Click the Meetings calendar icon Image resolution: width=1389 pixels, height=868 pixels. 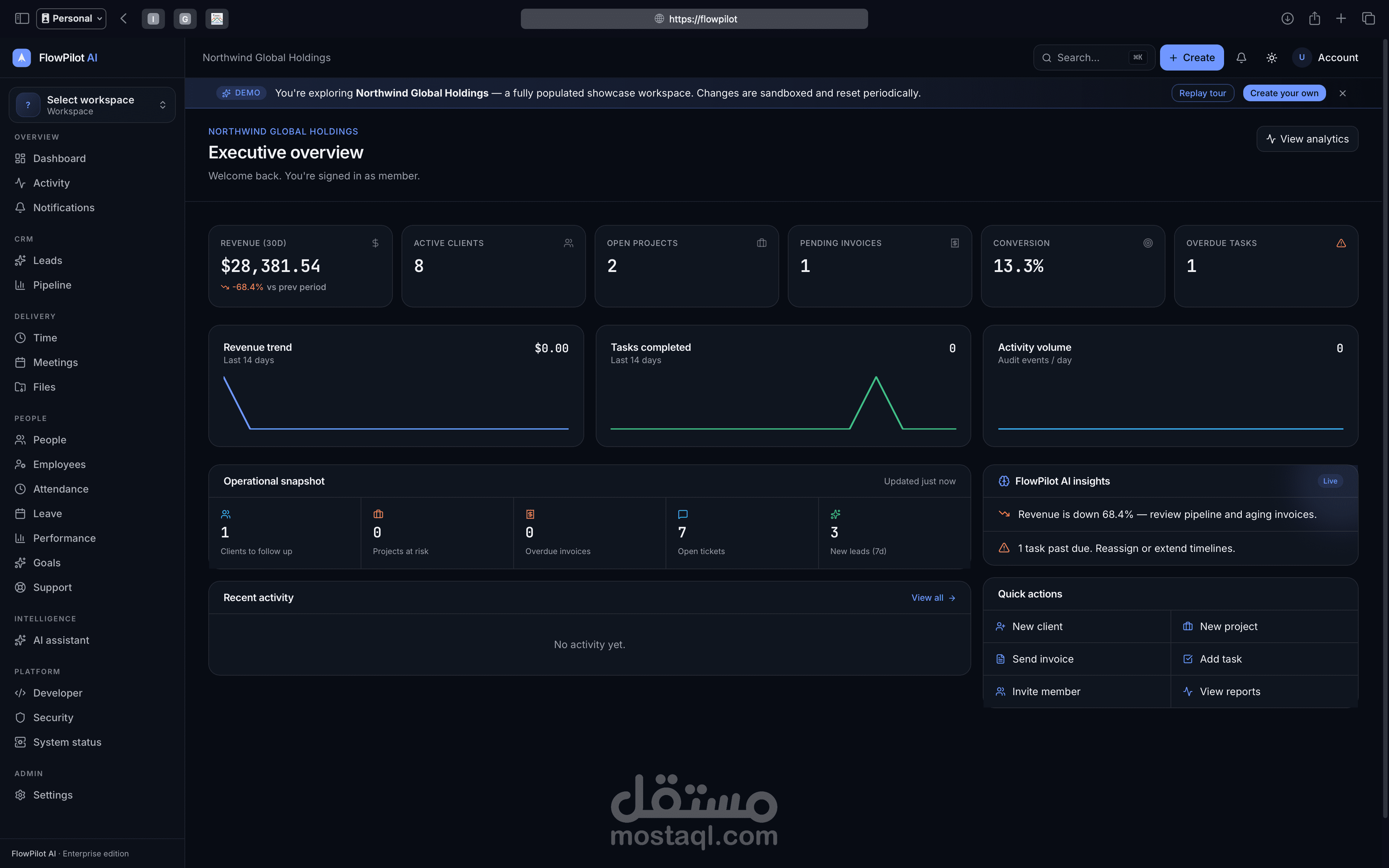(20, 363)
